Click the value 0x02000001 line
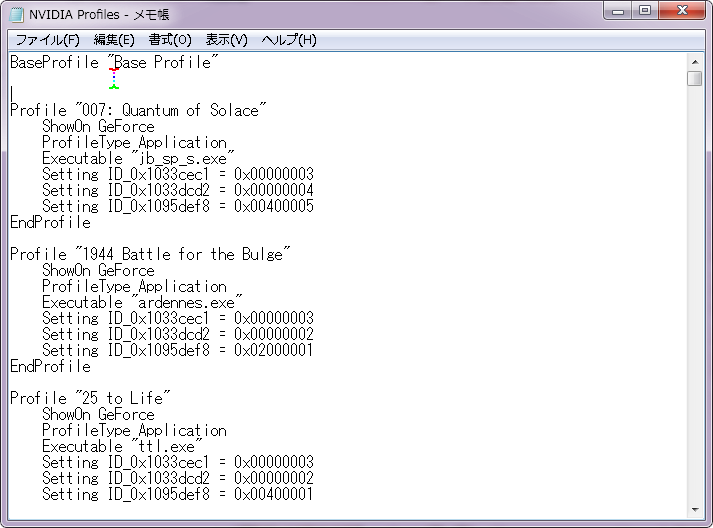This screenshot has height=528, width=713. pyautogui.click(x=178, y=350)
